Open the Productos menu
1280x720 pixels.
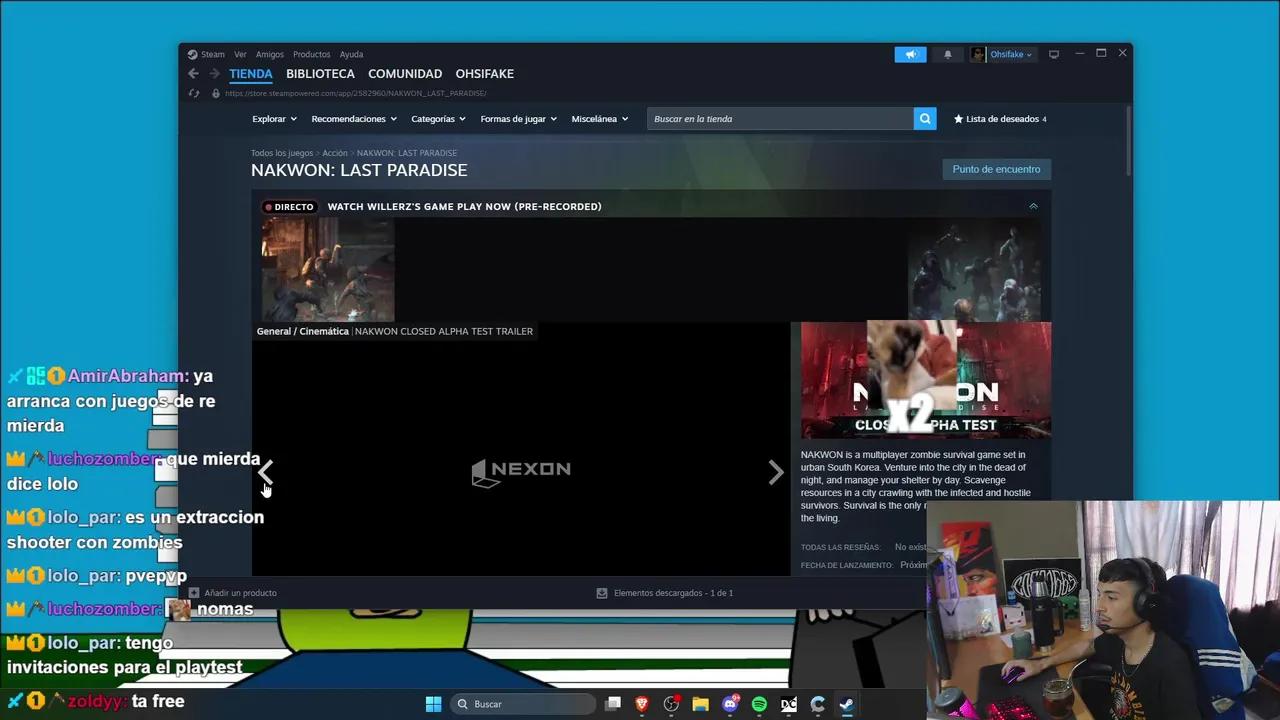tap(311, 54)
